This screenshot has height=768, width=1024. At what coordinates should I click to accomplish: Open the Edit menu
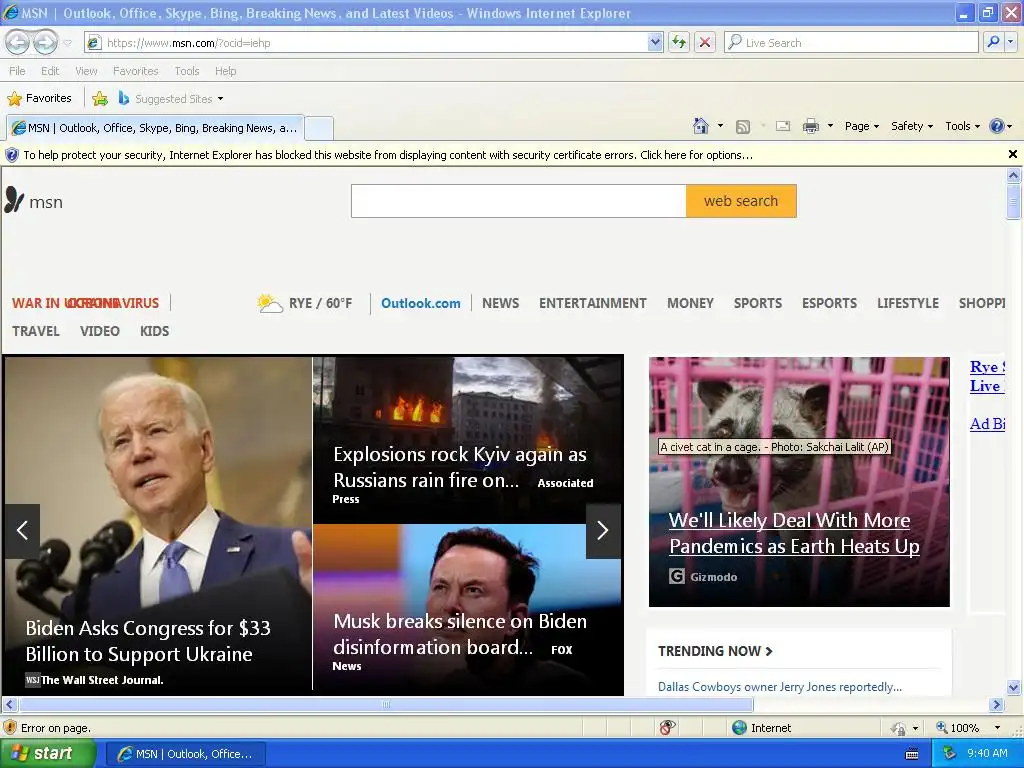50,71
